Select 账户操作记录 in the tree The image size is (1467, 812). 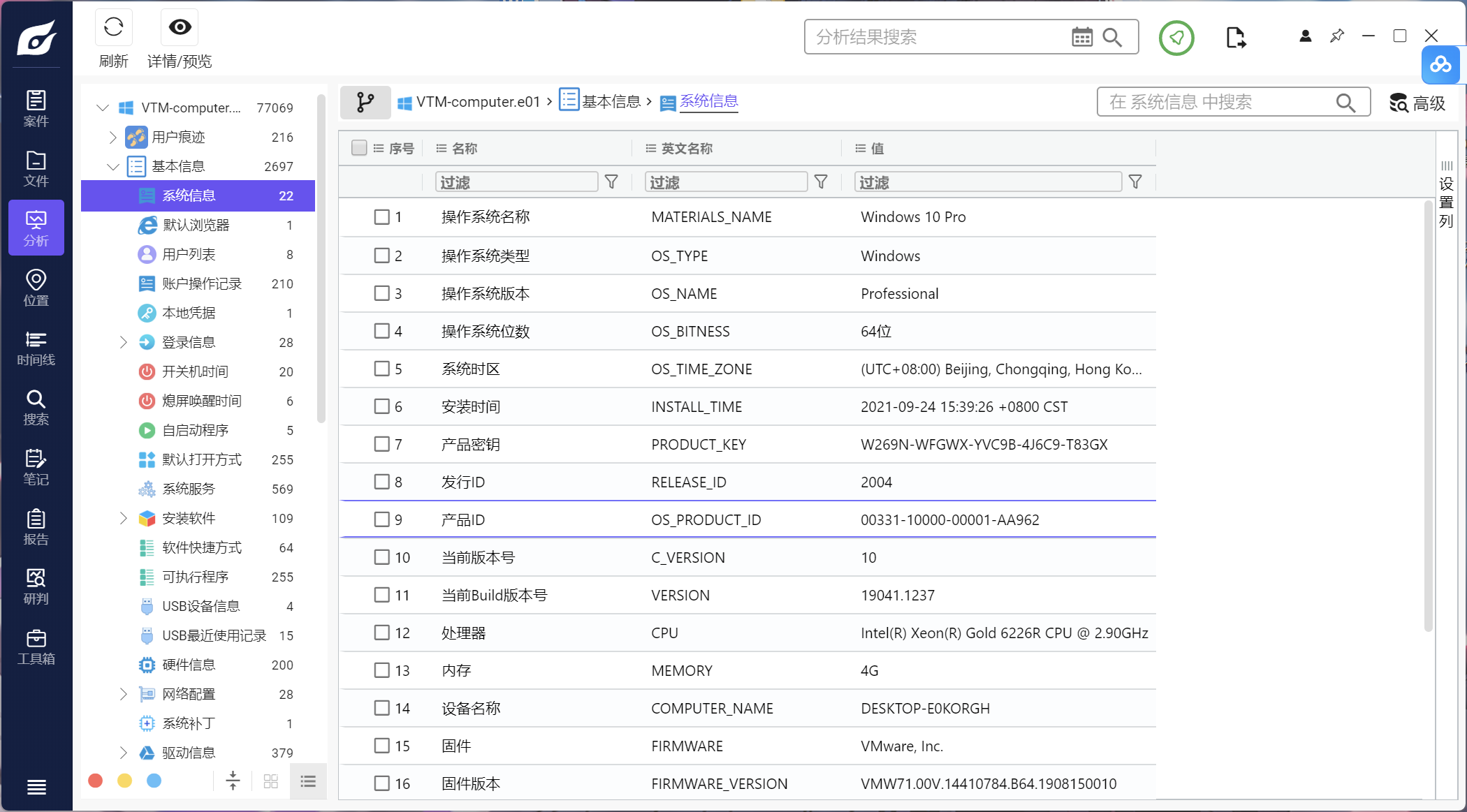[x=198, y=283]
